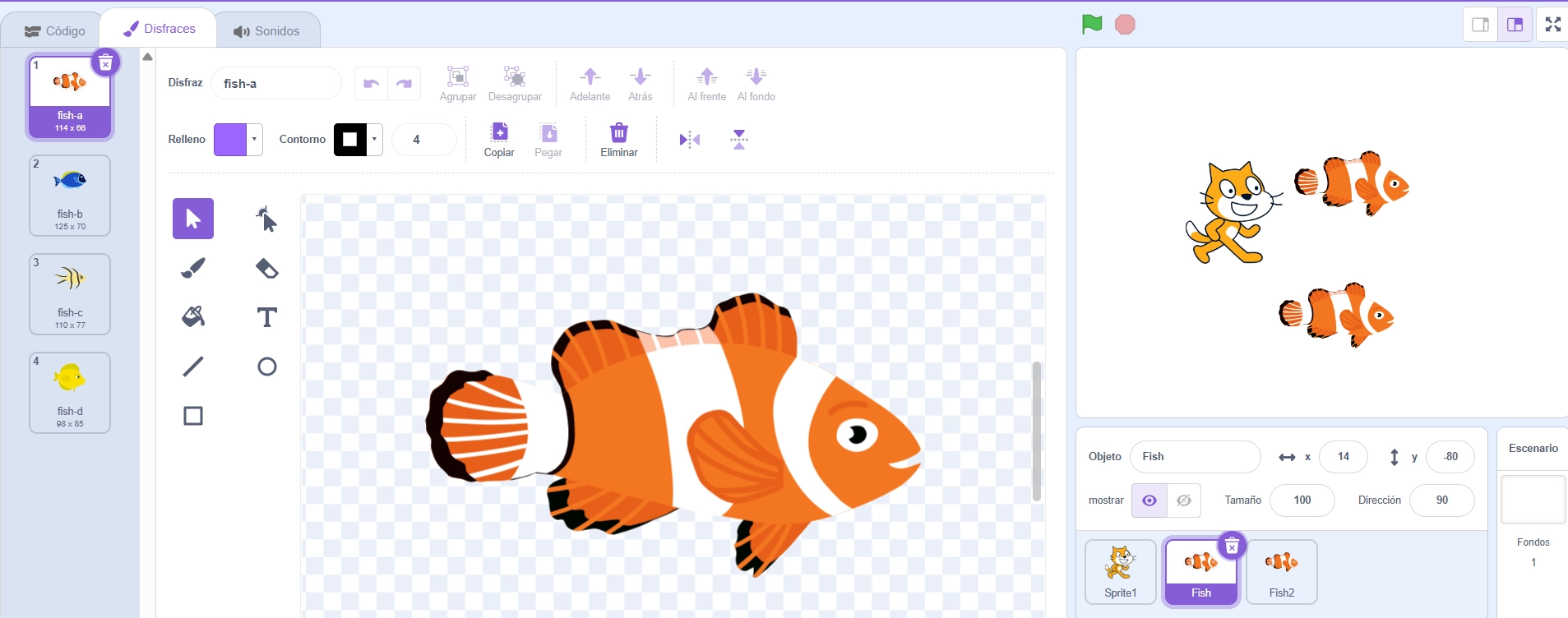This screenshot has height=618, width=1568.
Task: Select the Line tool
Action: click(193, 367)
